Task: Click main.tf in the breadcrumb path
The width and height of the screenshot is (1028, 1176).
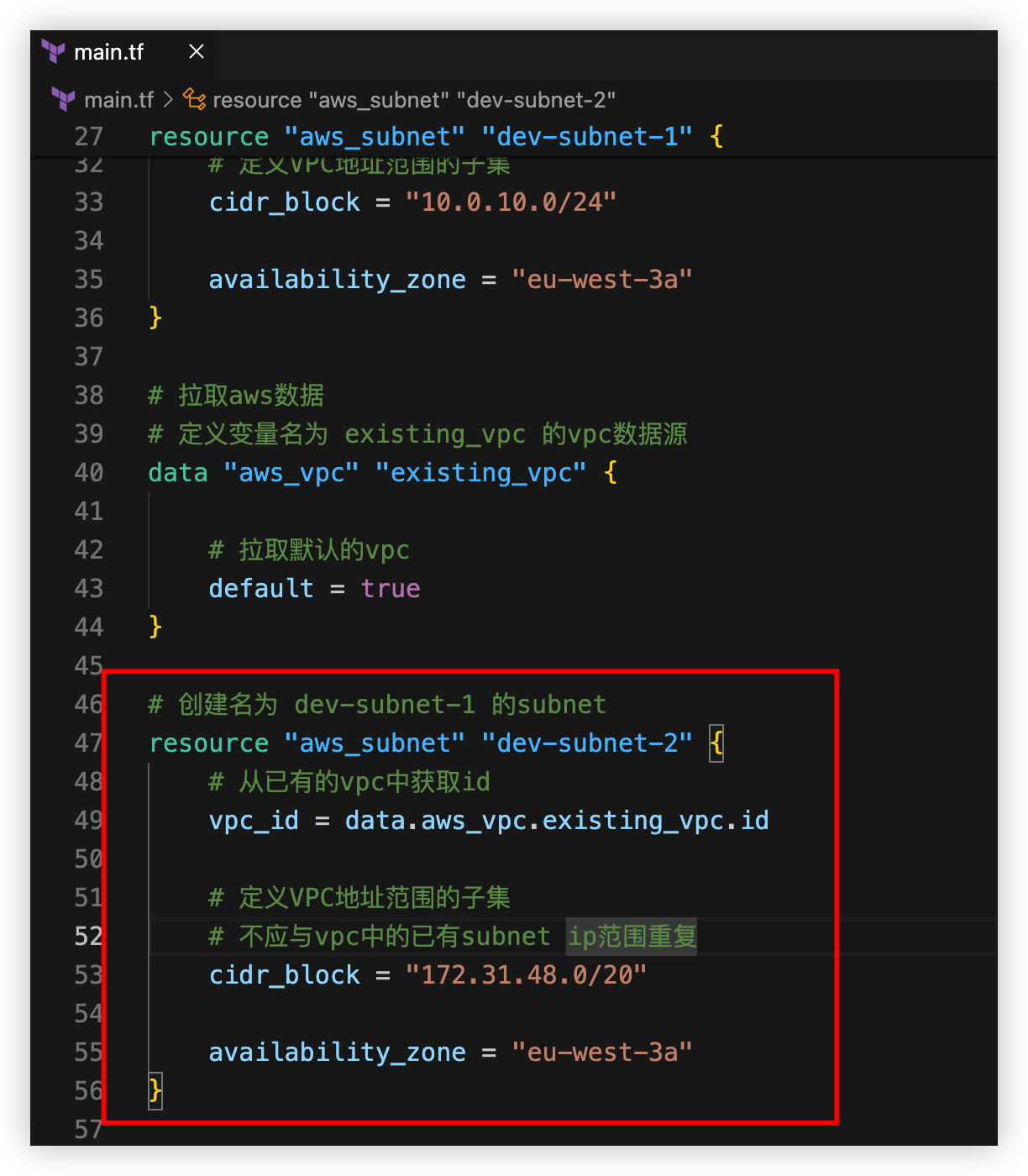Action: [x=118, y=100]
